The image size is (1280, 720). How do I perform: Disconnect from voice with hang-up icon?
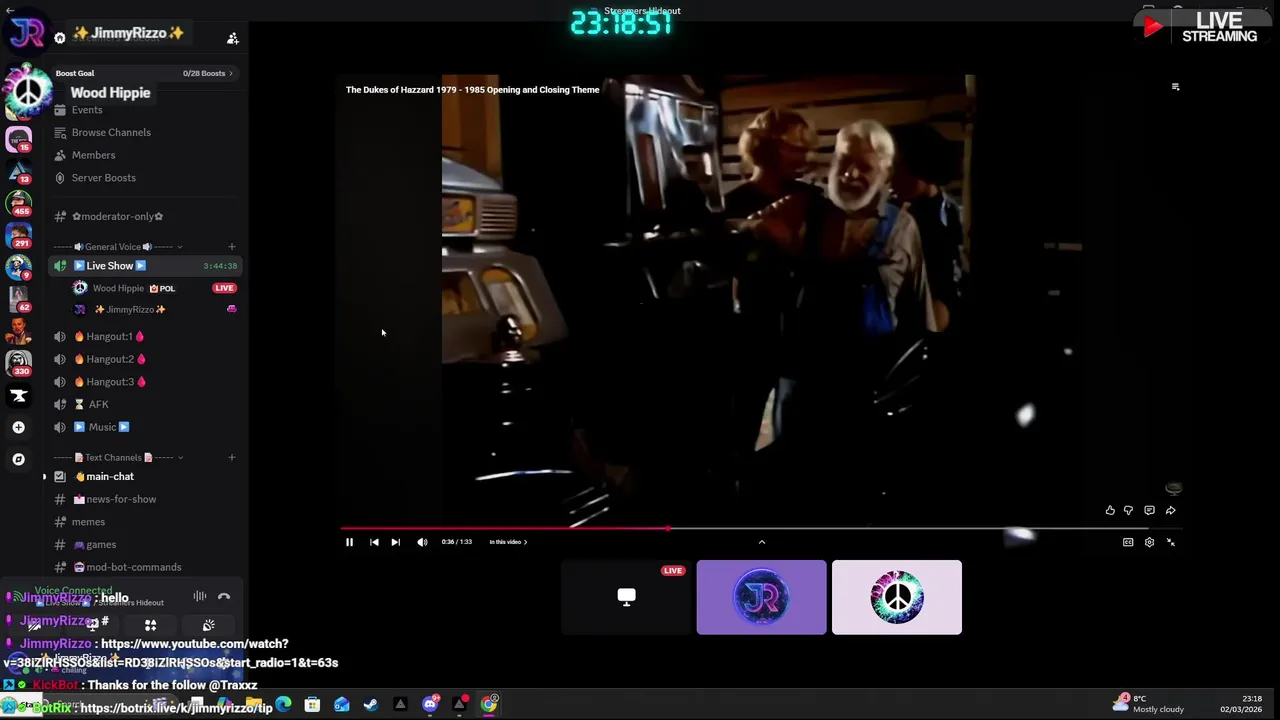click(x=224, y=597)
